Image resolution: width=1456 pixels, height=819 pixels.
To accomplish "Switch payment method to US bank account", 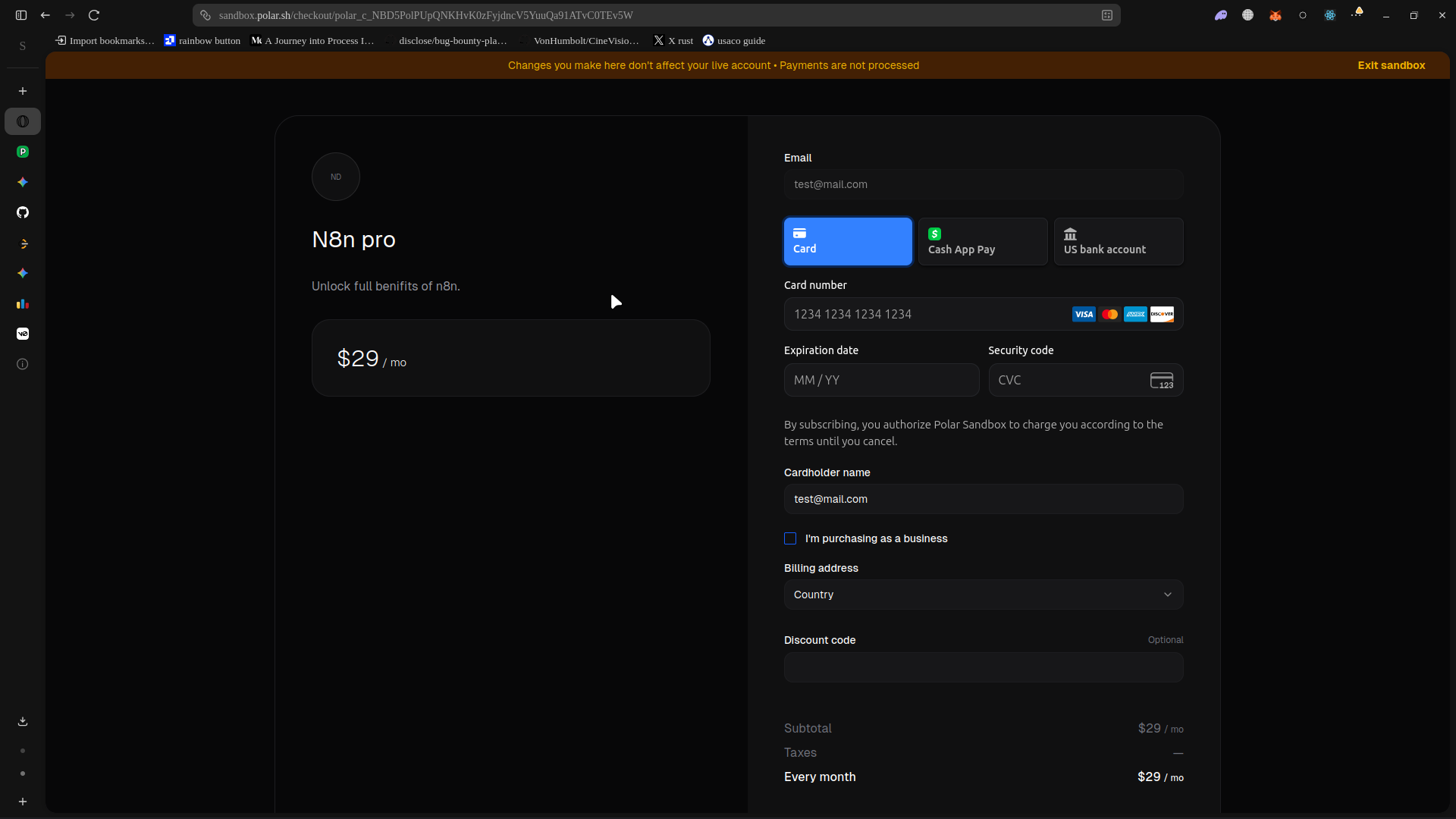I will 1118,241.
